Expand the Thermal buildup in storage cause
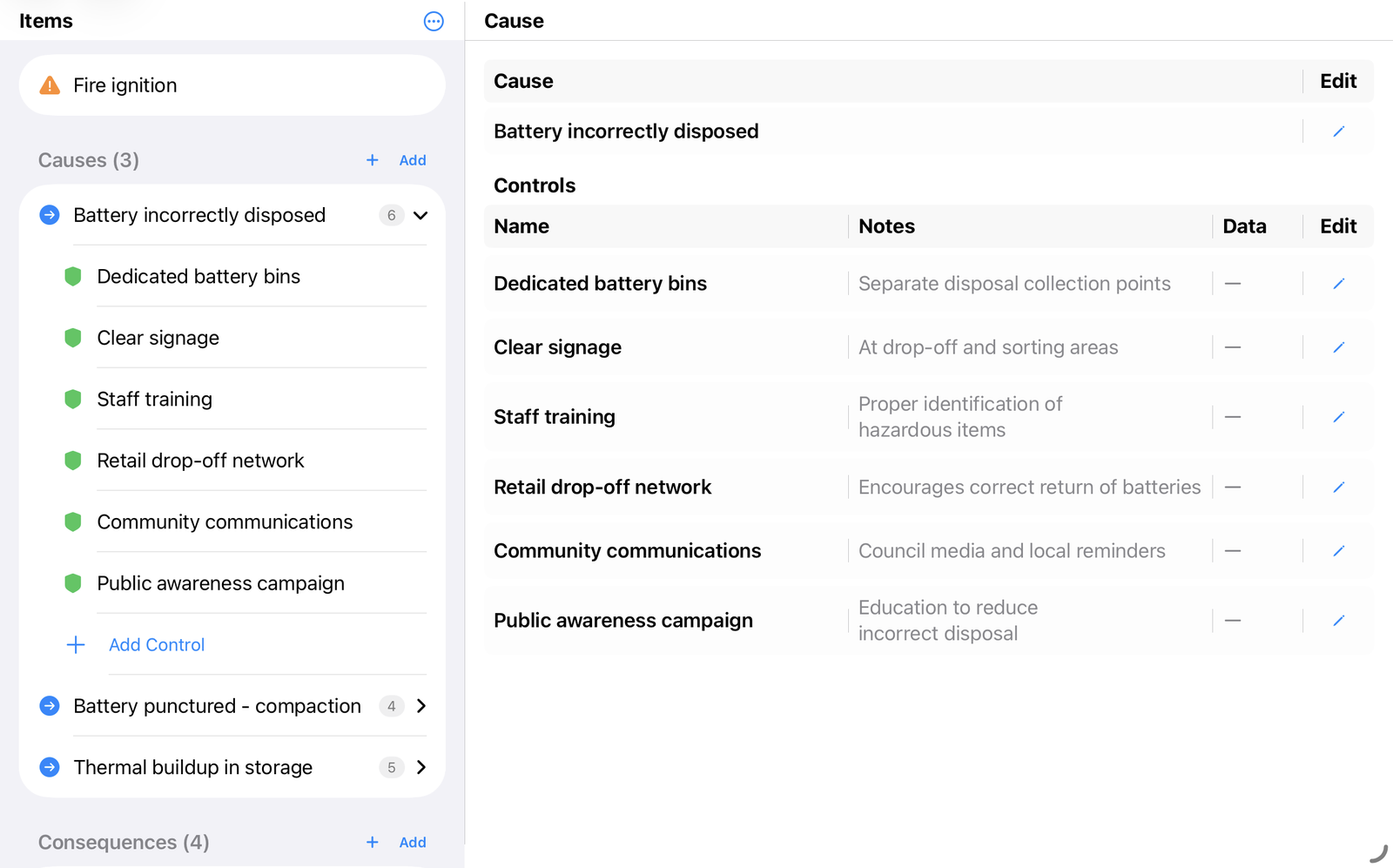The width and height of the screenshot is (1393, 868). coord(421,767)
